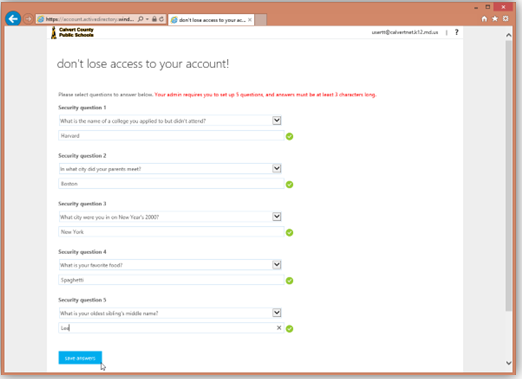This screenshot has height=379, width=522.
Task: Click the page scrollbar down arrow
Action: [508, 363]
